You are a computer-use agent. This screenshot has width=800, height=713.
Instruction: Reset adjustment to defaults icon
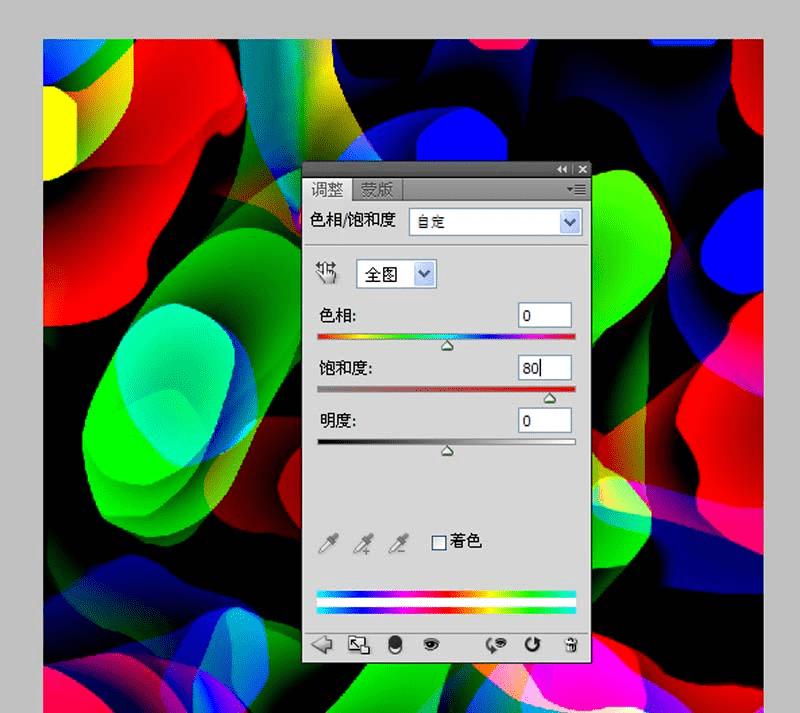point(532,645)
